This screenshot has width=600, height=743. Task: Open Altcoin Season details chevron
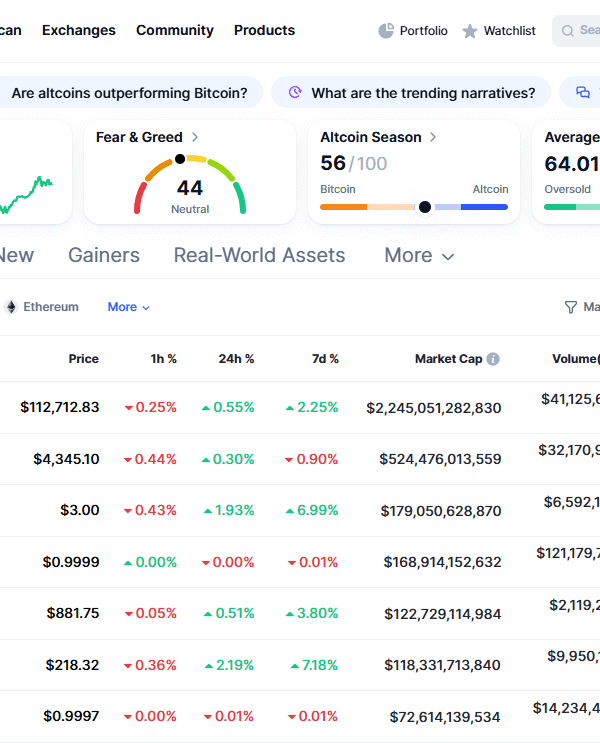pyautogui.click(x=433, y=137)
